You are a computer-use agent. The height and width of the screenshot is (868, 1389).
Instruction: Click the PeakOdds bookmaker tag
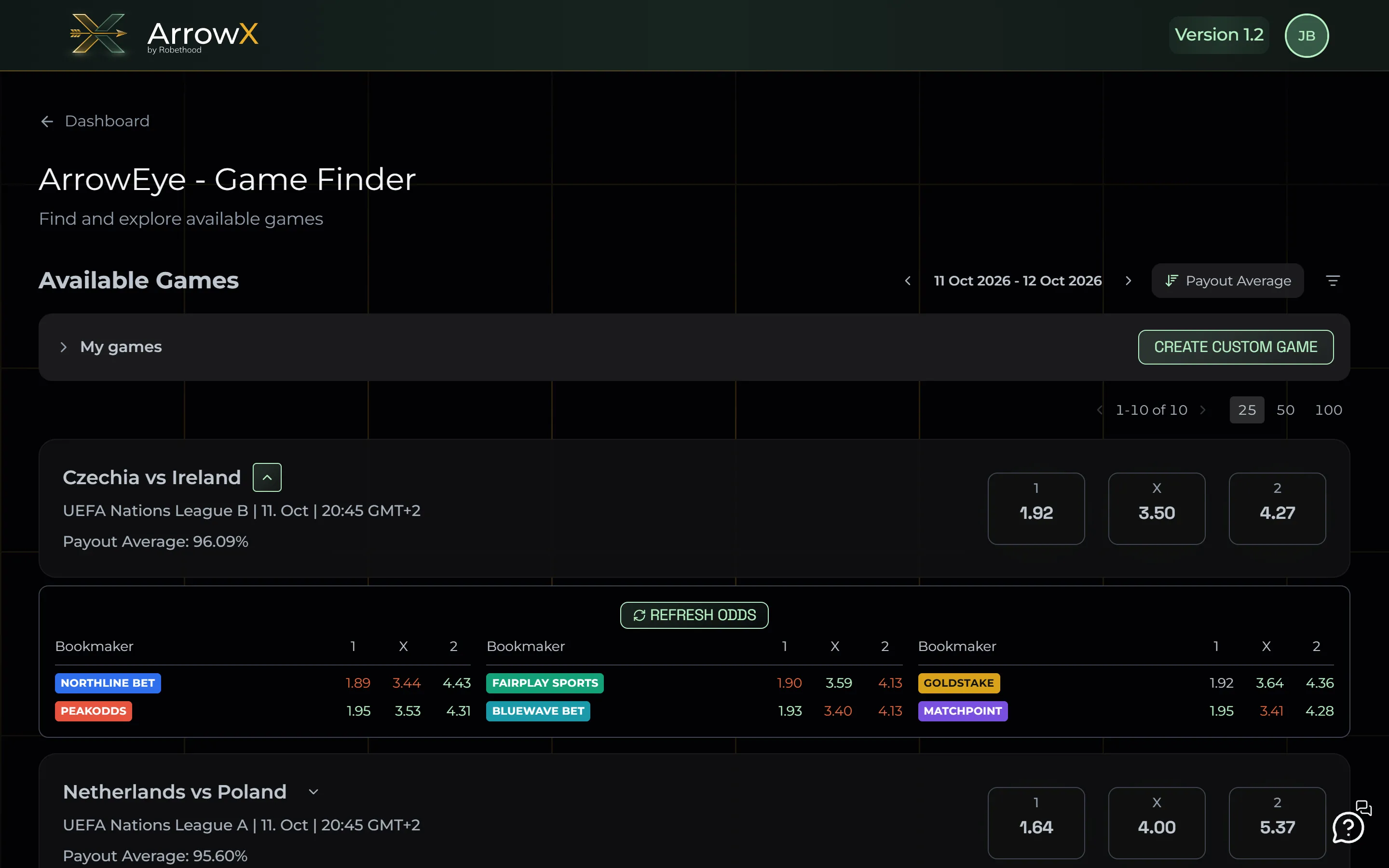pyautogui.click(x=94, y=711)
